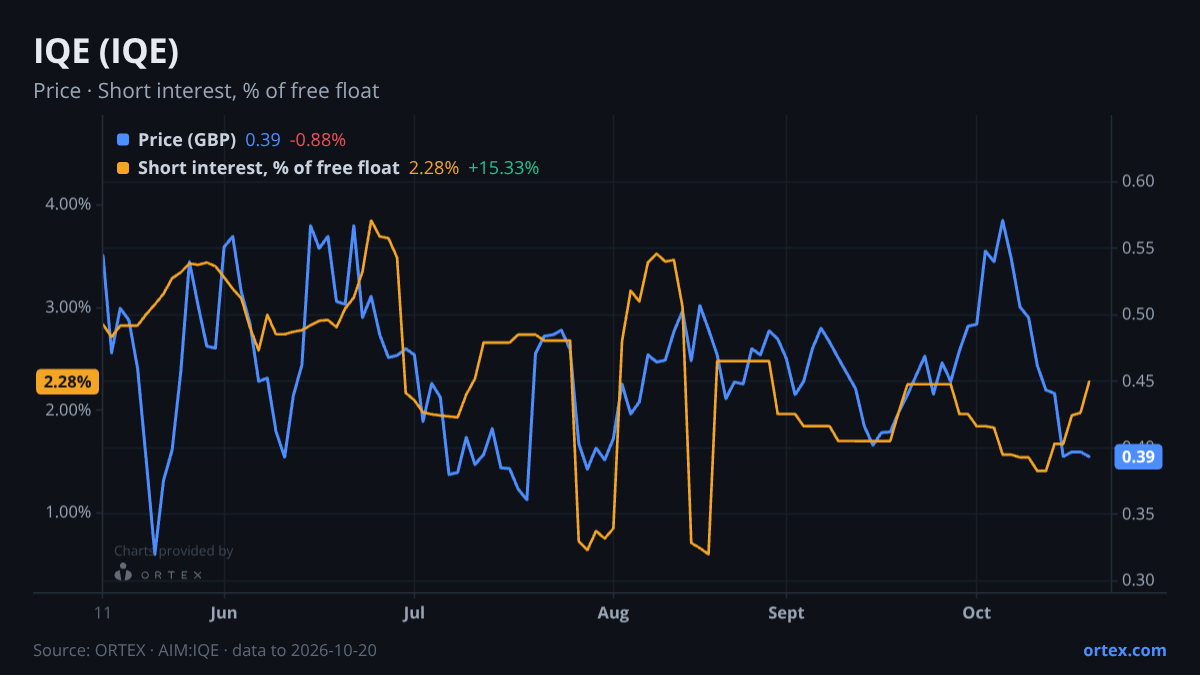The image size is (1200, 675).
Task: Click the chart title IQE (IQE)
Action: pyautogui.click(x=106, y=50)
